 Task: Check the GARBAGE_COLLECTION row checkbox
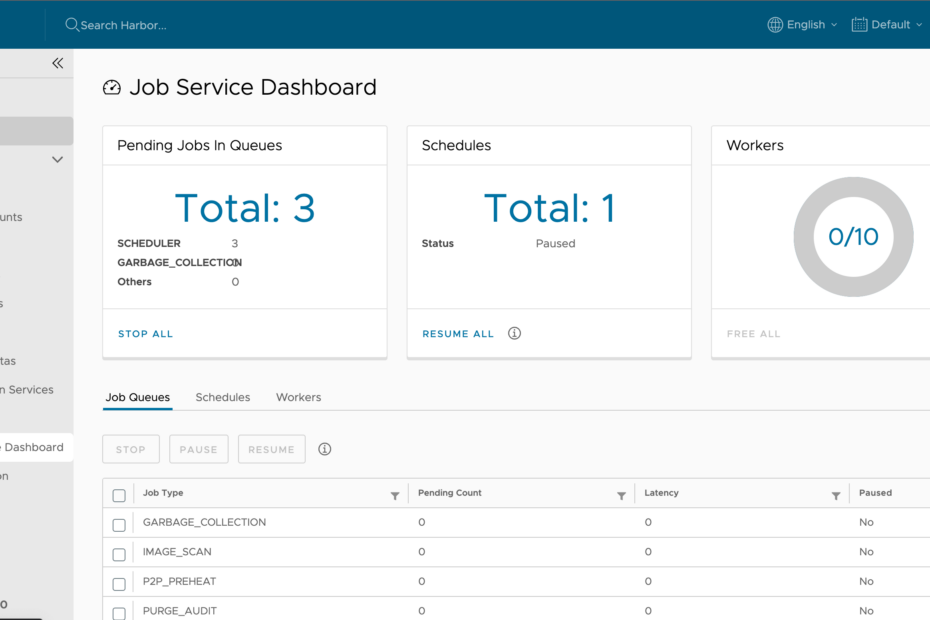(119, 525)
